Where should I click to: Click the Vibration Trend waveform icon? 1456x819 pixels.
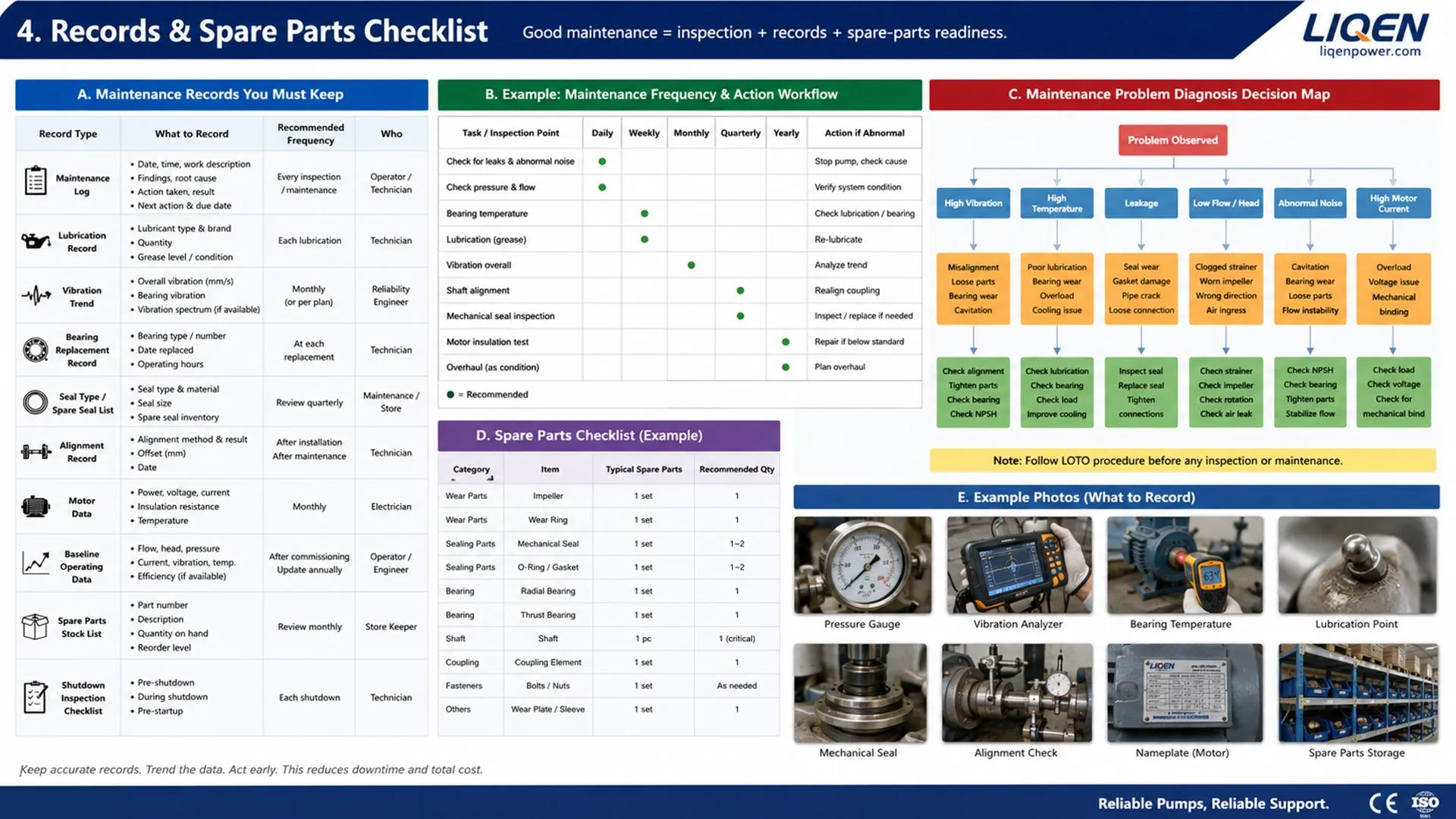(36, 295)
